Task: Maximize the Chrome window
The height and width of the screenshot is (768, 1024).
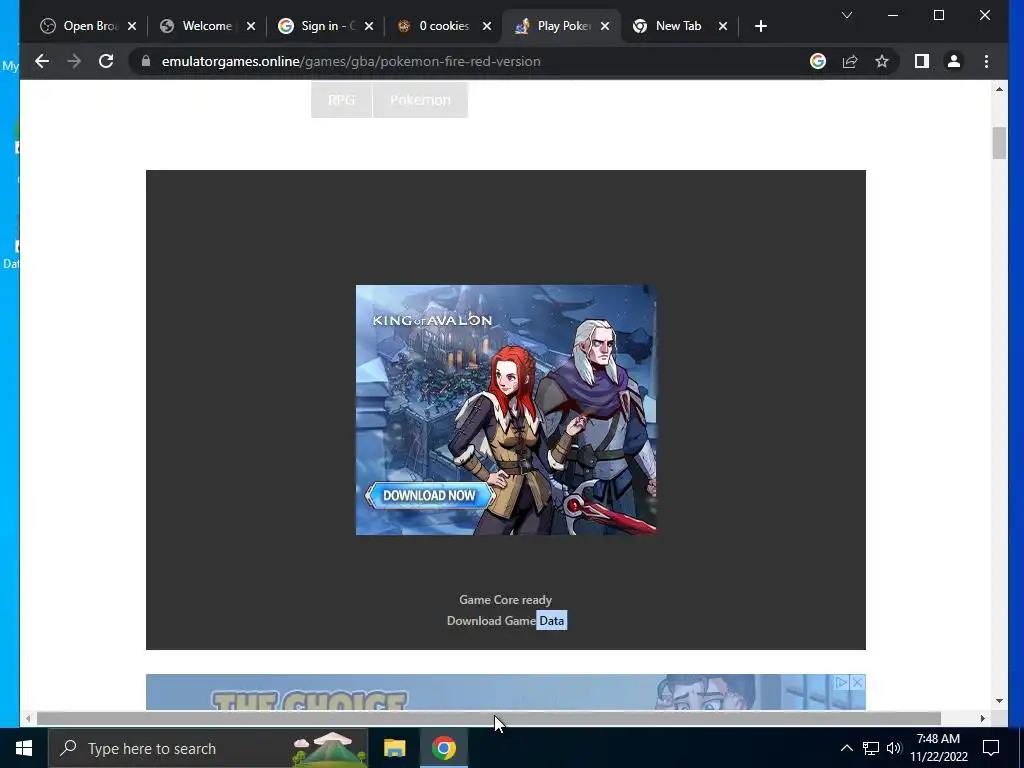Action: pyautogui.click(x=938, y=15)
